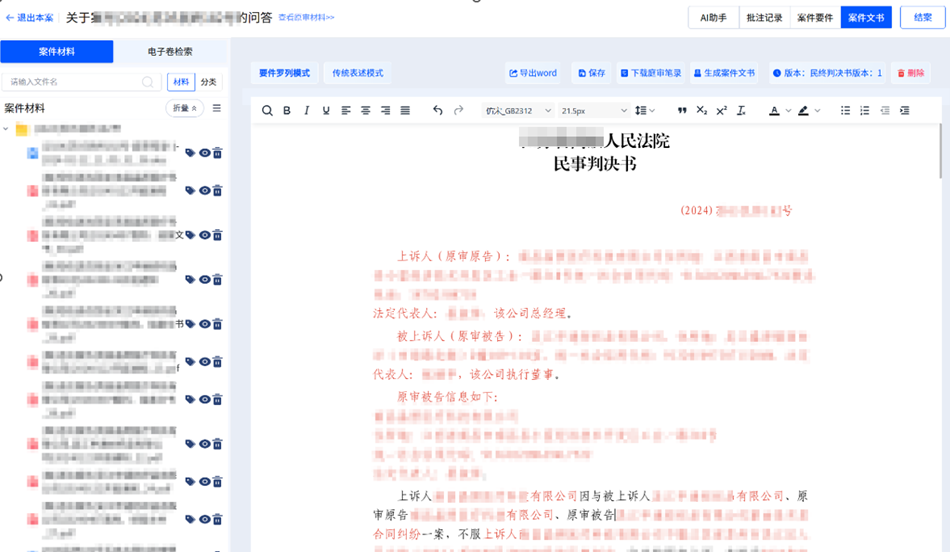Click the 保存 button
950x552 pixels.
591,73
